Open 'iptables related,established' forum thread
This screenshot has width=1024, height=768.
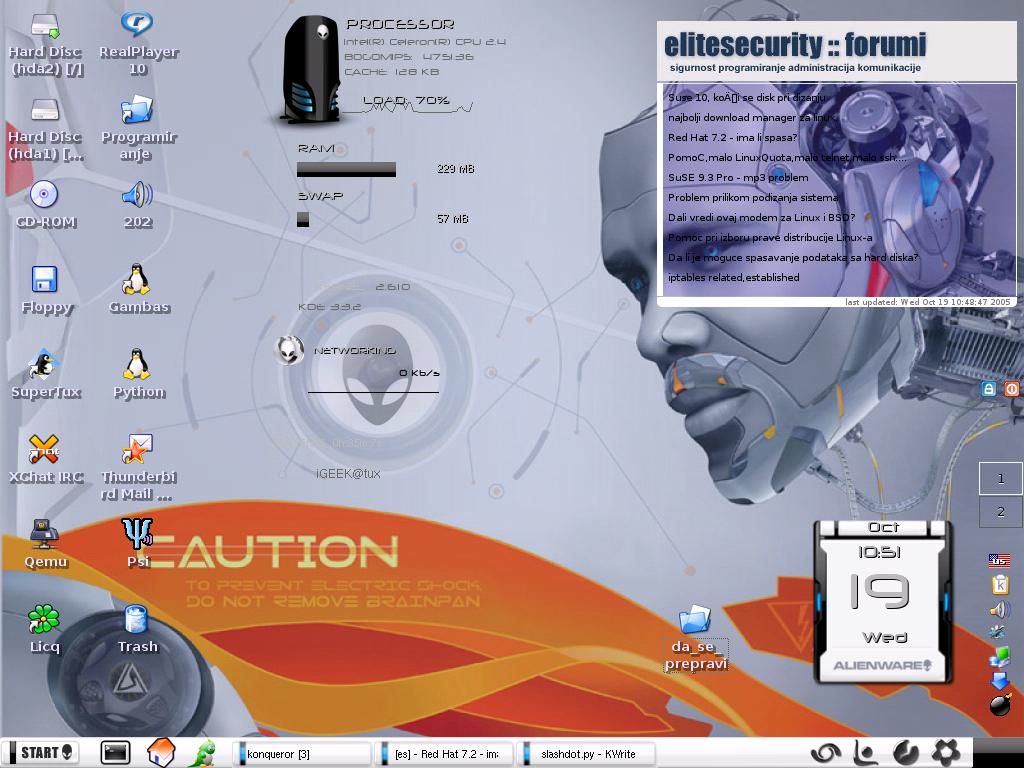[733, 278]
